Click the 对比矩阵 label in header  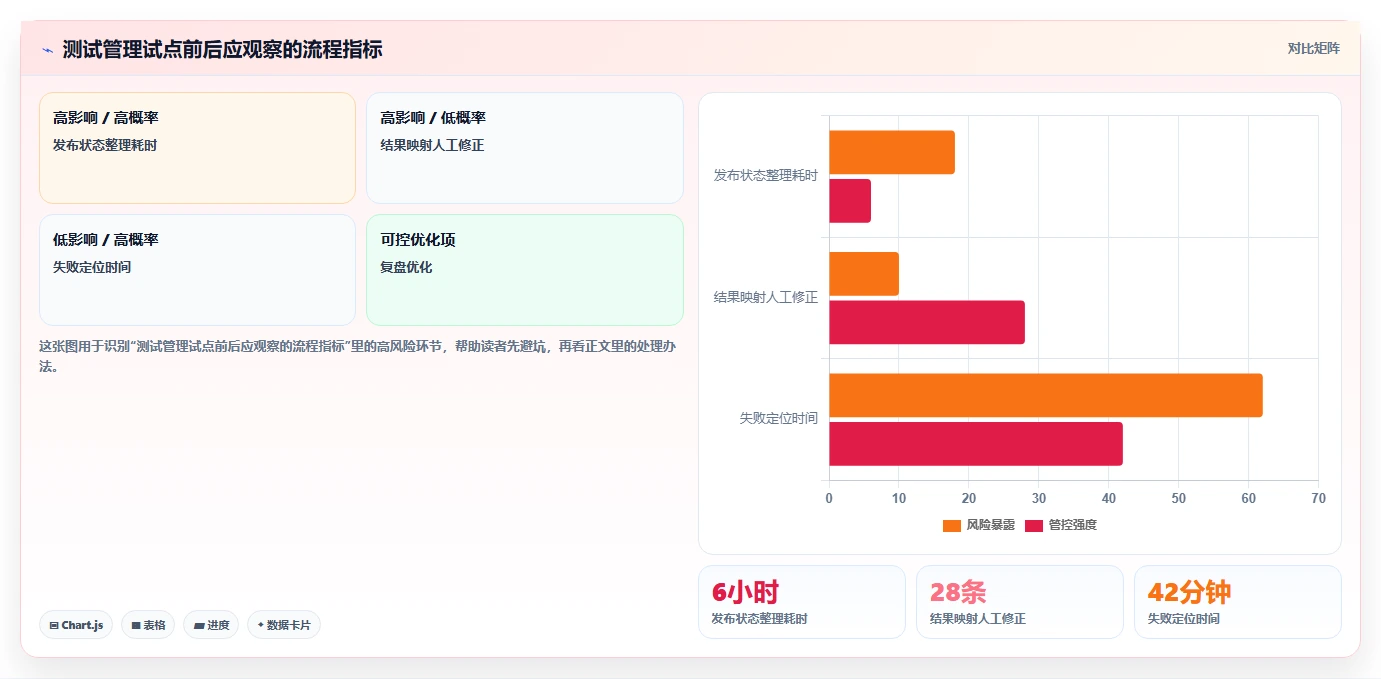pos(1313,48)
